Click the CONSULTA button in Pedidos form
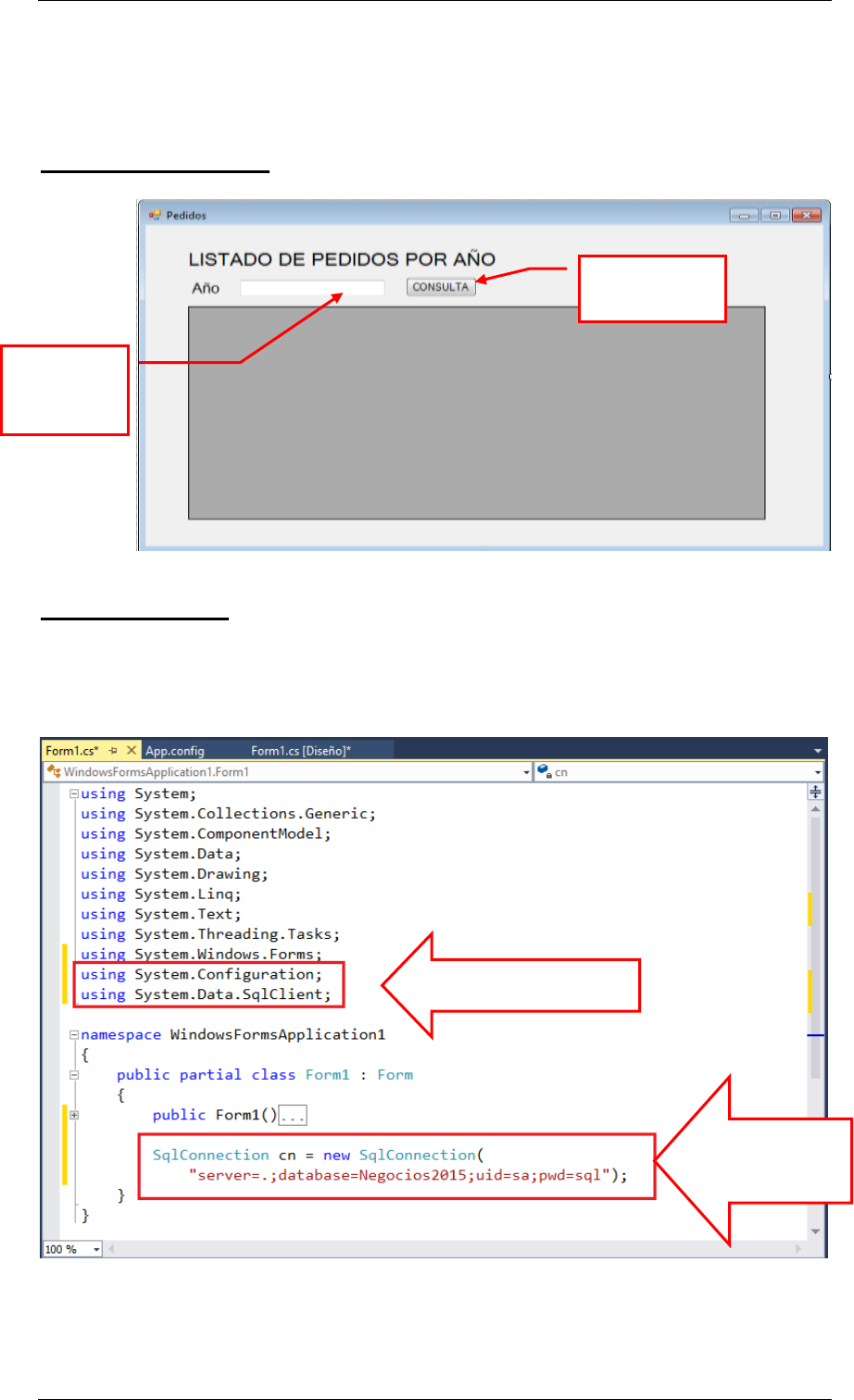Viewport: 854px width, 1400px height. point(441,287)
